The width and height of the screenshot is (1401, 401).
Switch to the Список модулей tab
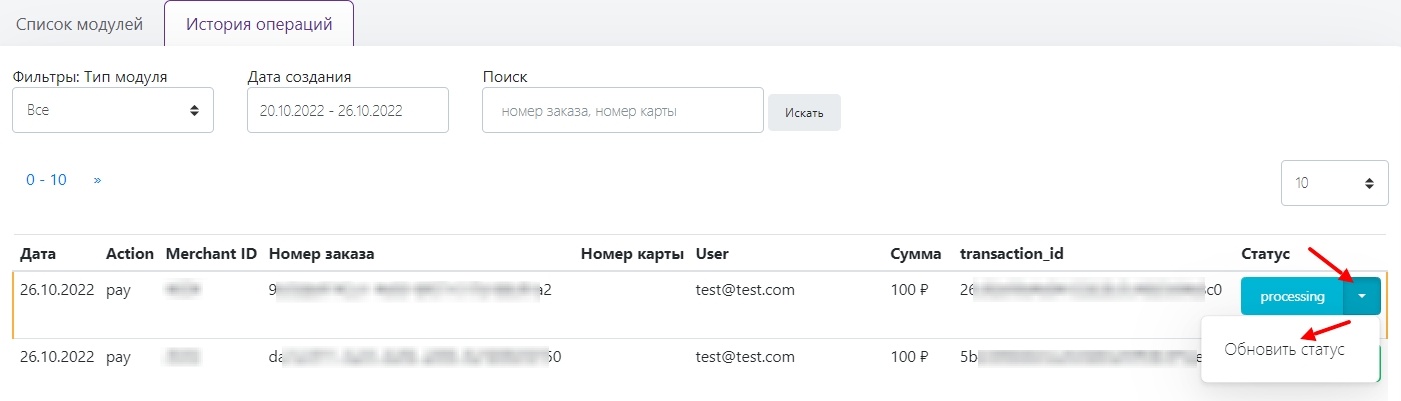tap(80, 24)
